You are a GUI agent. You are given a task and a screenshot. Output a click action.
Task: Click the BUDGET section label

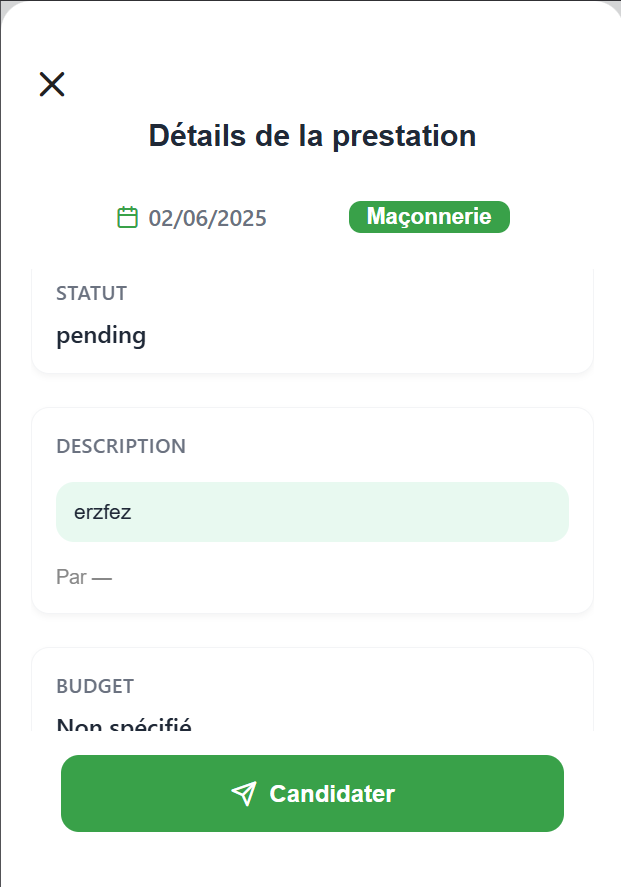point(95,686)
